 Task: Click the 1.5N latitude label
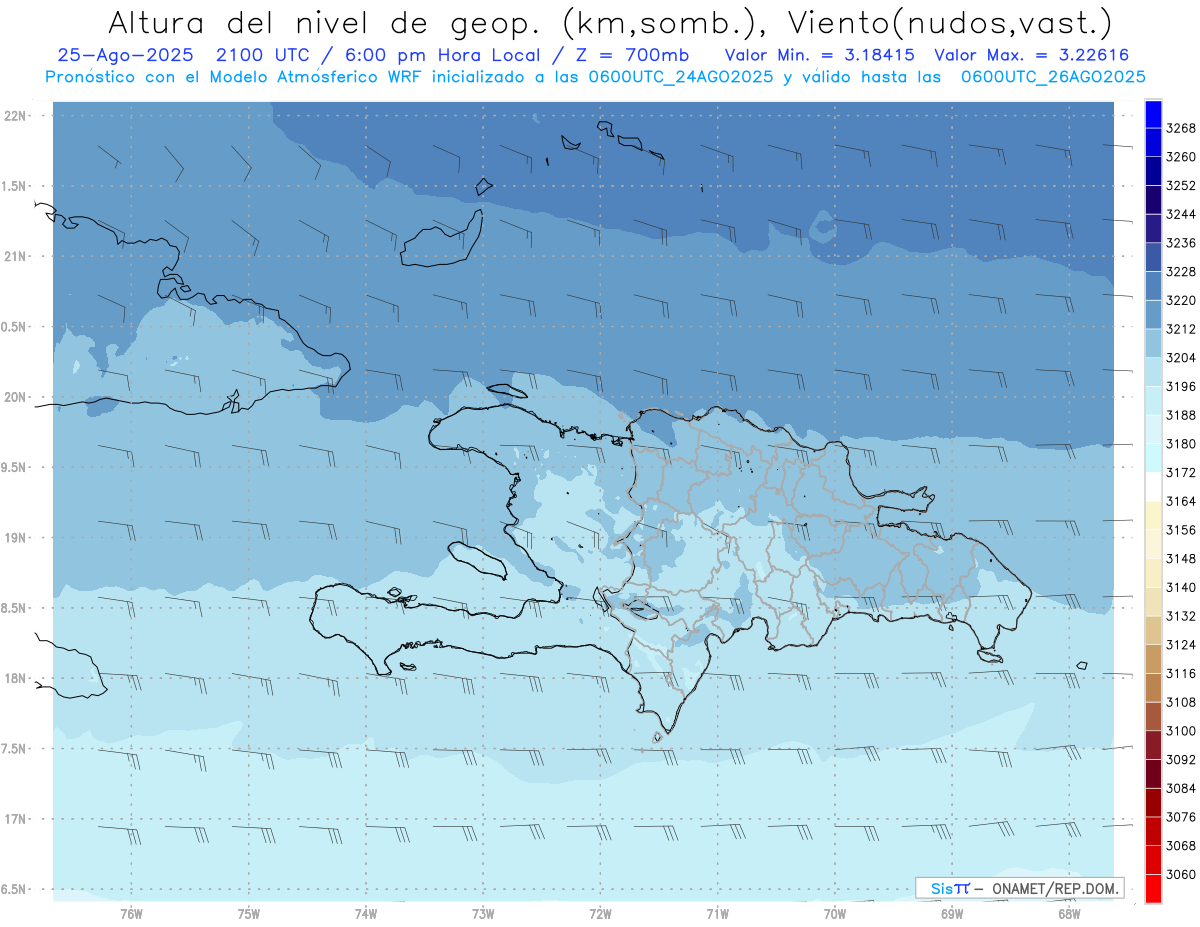(x=14, y=186)
